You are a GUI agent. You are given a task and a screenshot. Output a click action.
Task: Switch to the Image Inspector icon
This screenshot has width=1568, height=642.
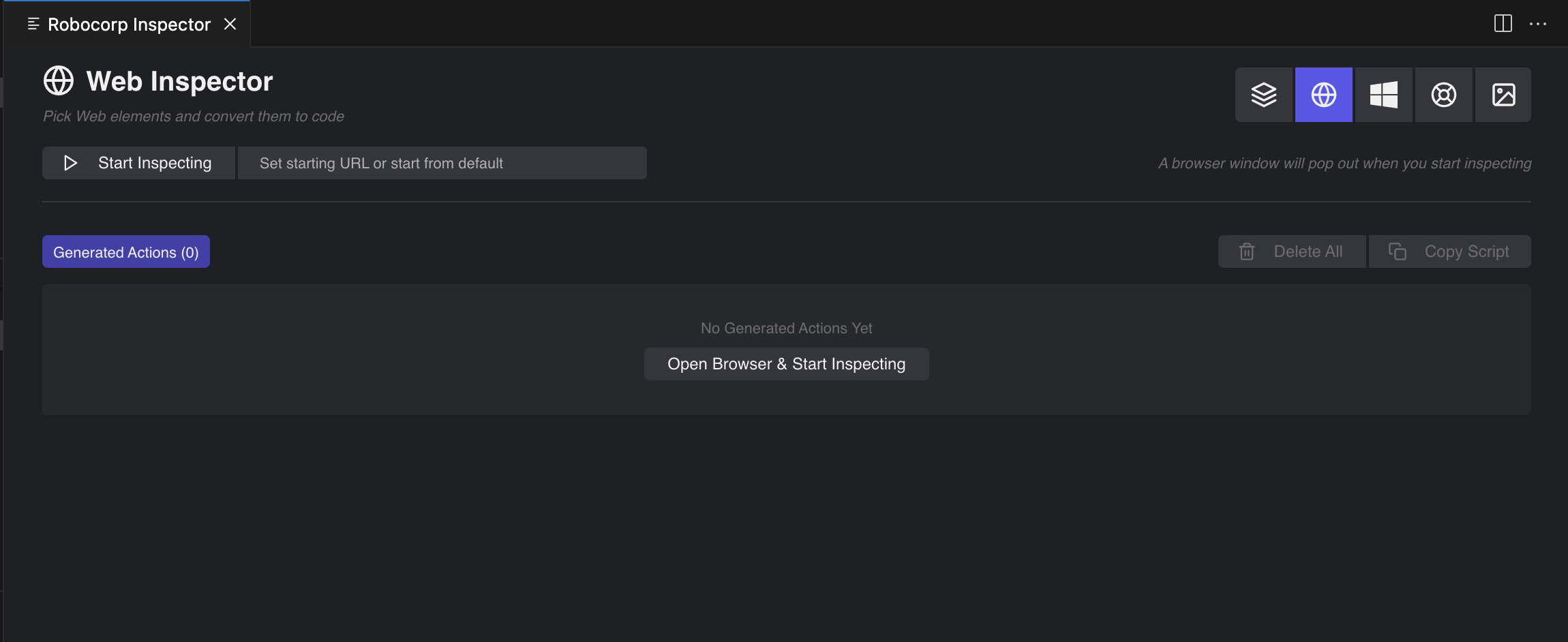click(1503, 95)
